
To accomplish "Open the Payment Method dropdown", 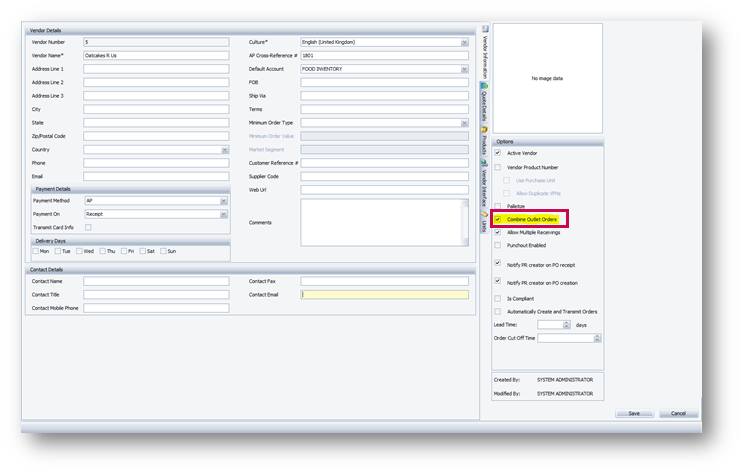I will (x=224, y=201).
